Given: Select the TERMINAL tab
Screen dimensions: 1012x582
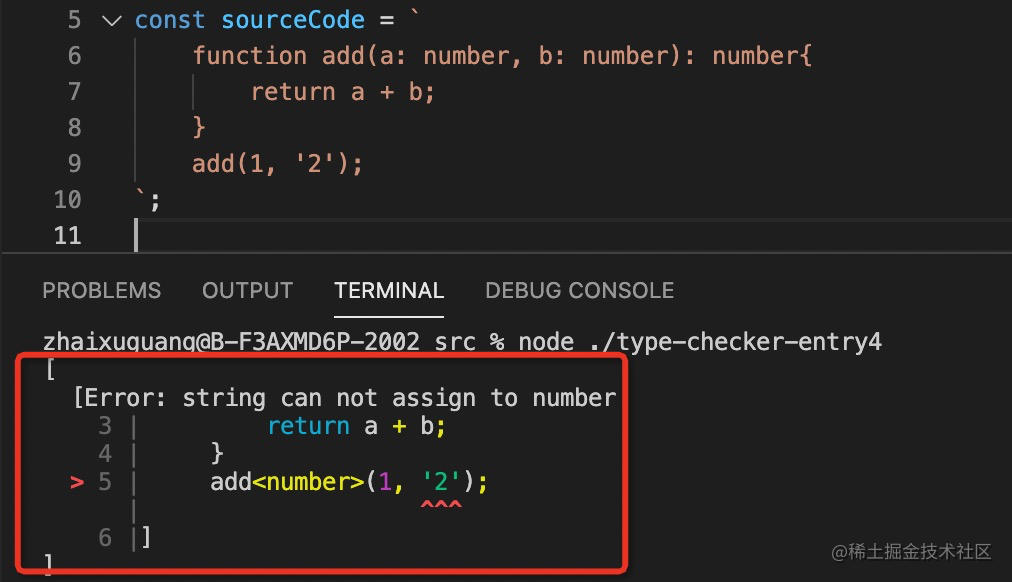Looking at the screenshot, I should point(389,290).
